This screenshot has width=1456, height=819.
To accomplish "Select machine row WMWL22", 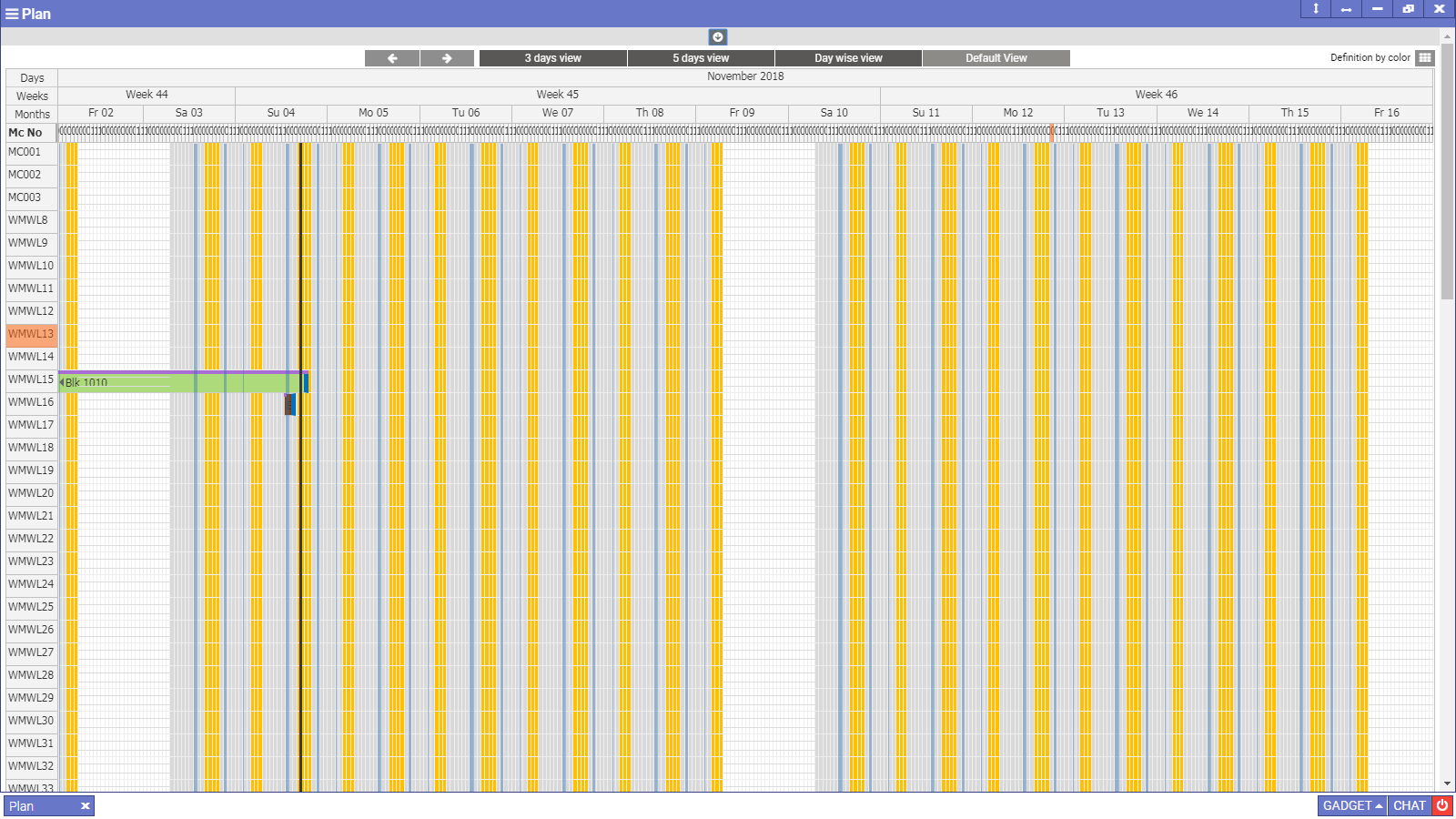I will pos(32,539).
